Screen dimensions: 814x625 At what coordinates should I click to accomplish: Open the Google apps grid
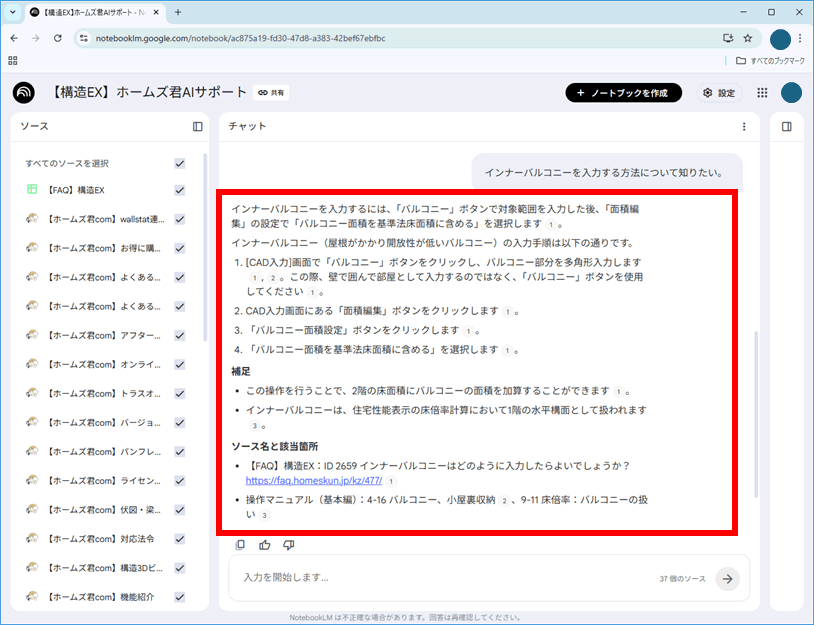[762, 93]
